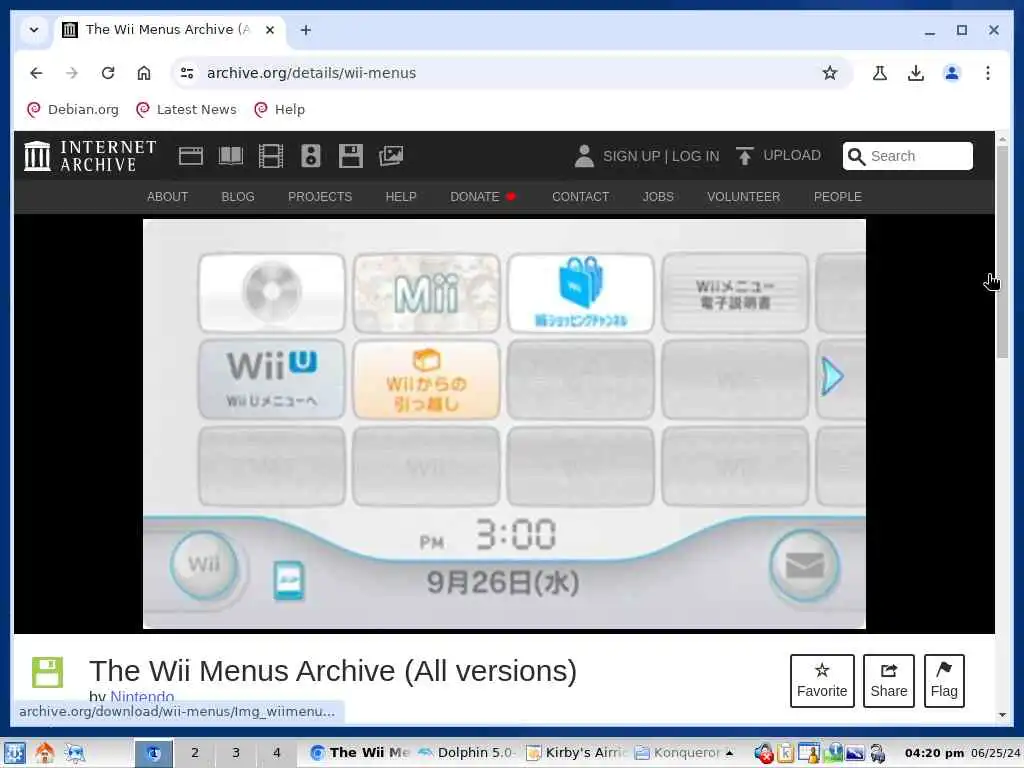Open the Internet Archive Images icon
Viewport: 1024px width, 768px height.
click(391, 156)
